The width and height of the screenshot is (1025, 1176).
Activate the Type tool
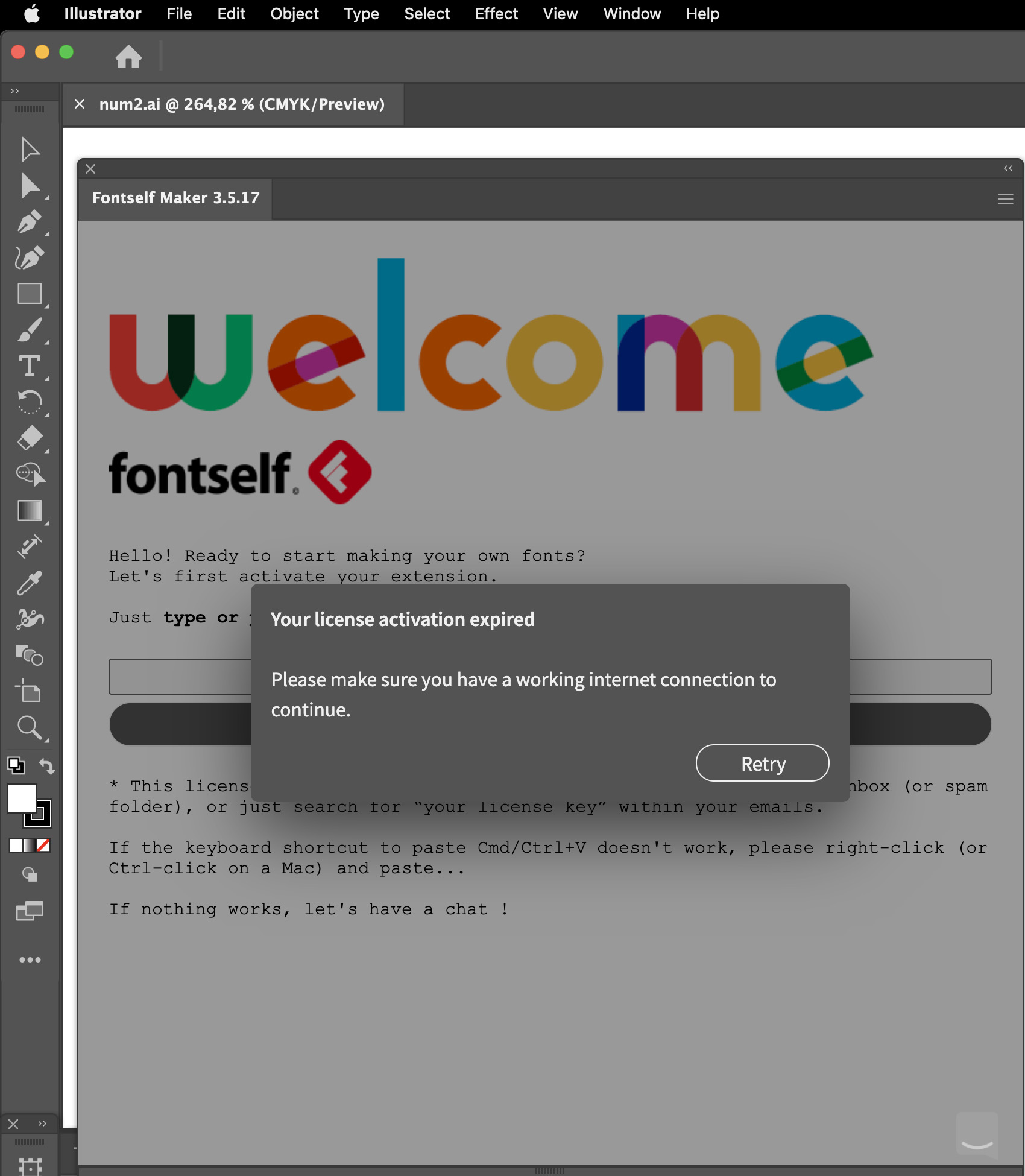click(29, 366)
